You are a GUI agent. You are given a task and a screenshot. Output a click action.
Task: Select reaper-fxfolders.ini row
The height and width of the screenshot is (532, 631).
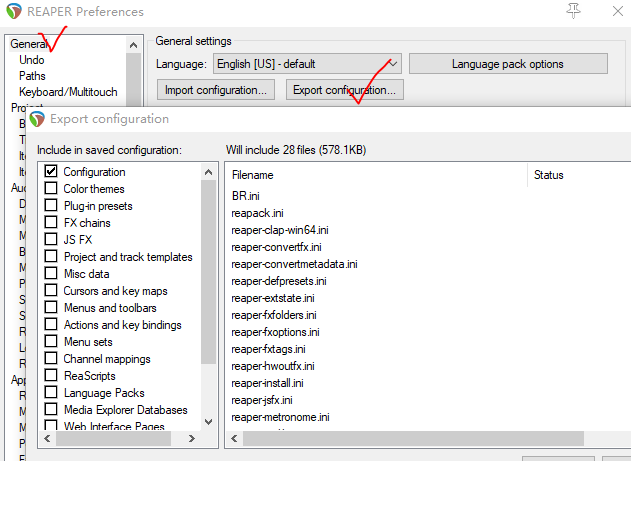274,315
